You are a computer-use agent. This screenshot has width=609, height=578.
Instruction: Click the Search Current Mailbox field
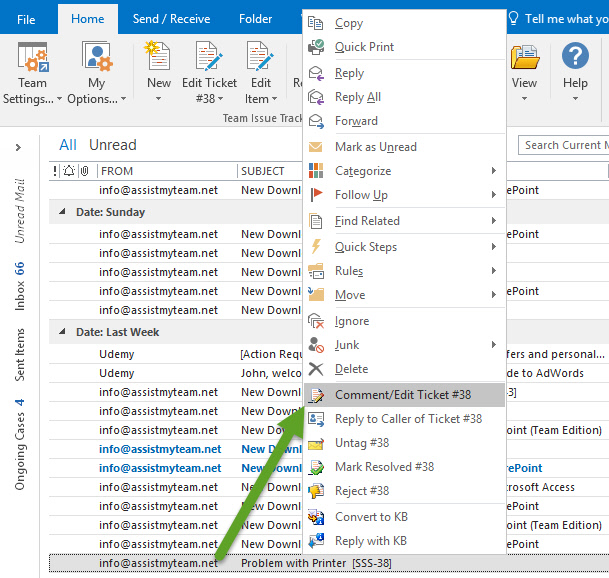click(563, 145)
